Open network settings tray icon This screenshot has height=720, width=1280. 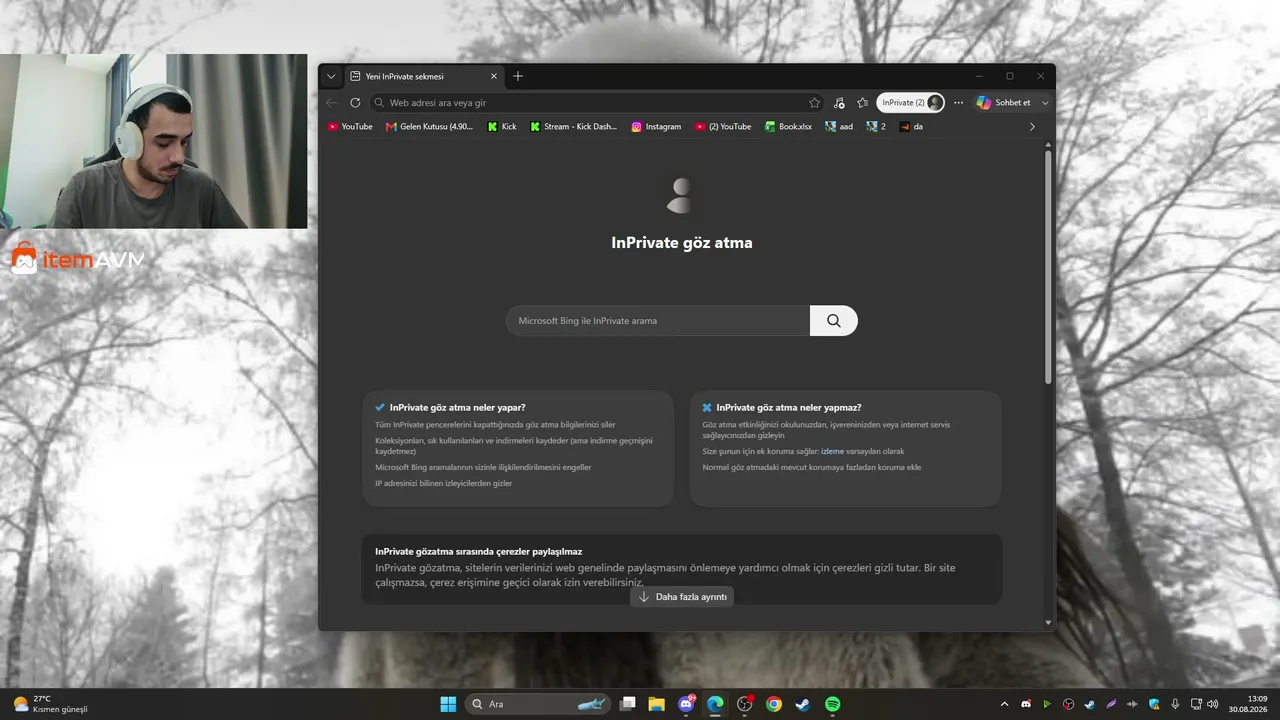click(x=1197, y=704)
